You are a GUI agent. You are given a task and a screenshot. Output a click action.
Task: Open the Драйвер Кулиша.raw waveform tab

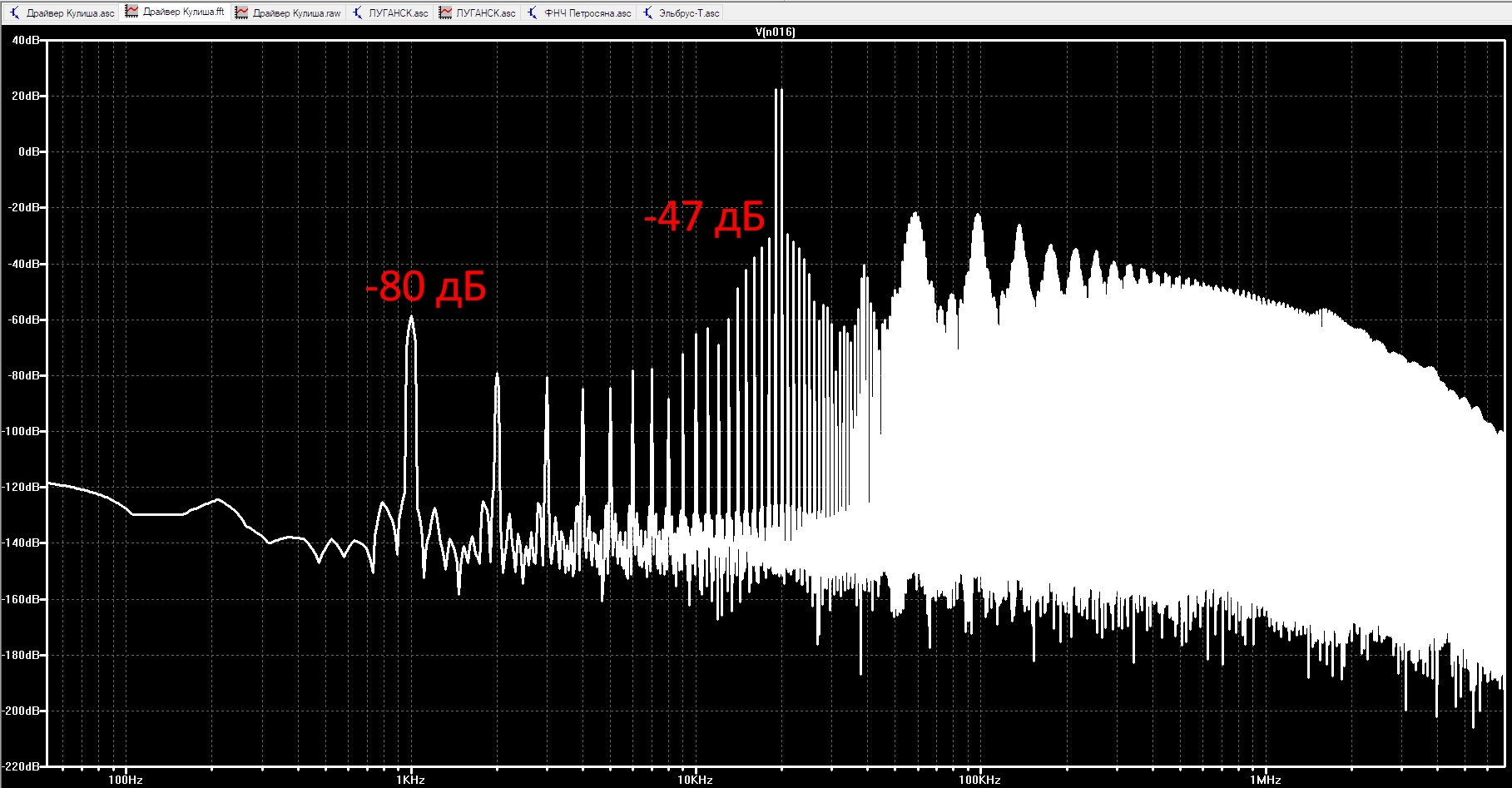(288, 12)
